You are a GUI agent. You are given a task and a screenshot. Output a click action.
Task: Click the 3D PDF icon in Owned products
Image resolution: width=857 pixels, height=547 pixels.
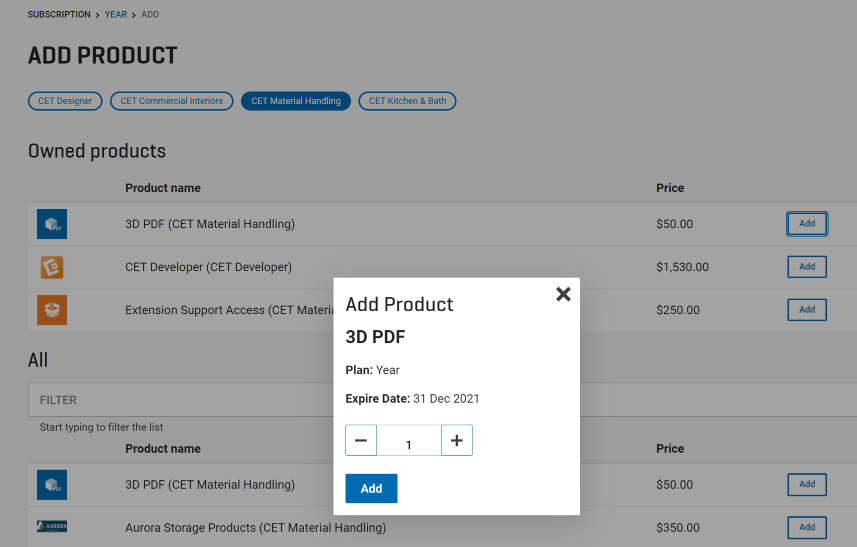[x=52, y=224]
